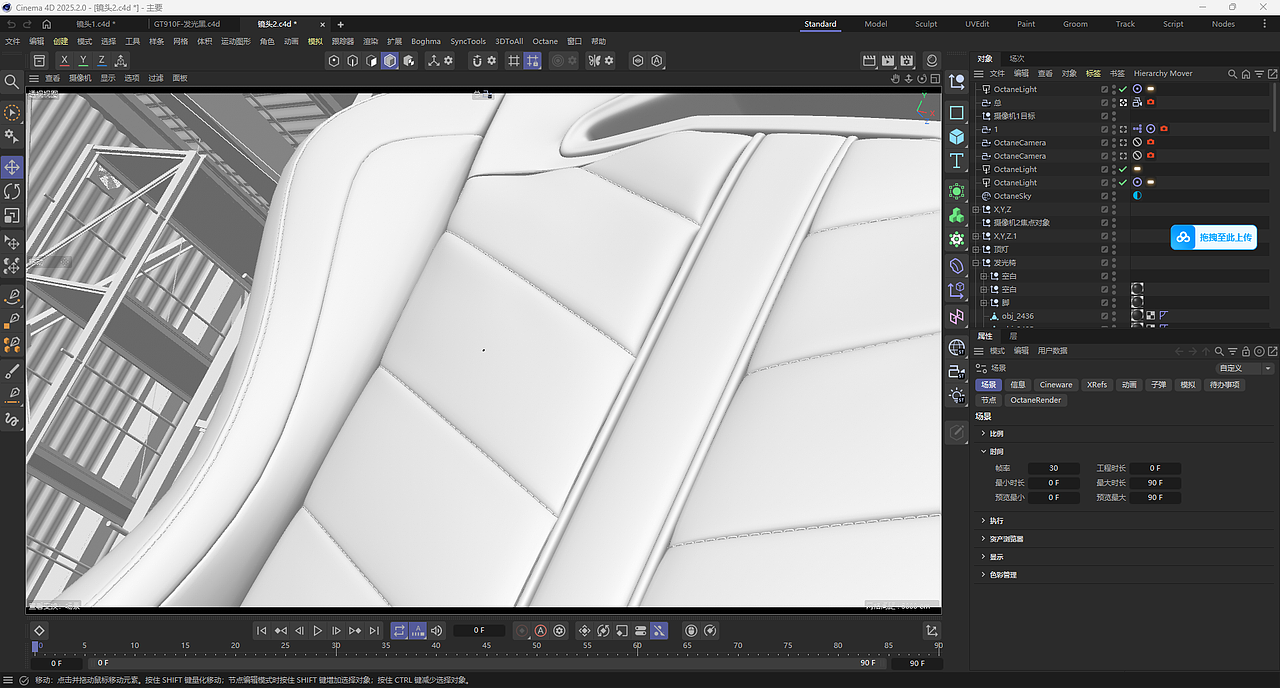Open the OctaneRender attribute tab
Screen dimensions: 1280x688
point(1035,400)
